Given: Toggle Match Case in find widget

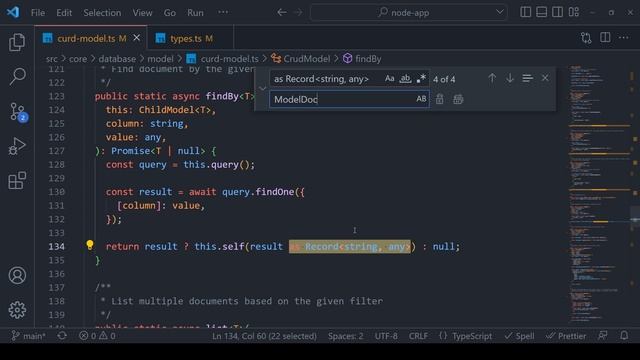Looking at the screenshot, I should pyautogui.click(x=389, y=78).
